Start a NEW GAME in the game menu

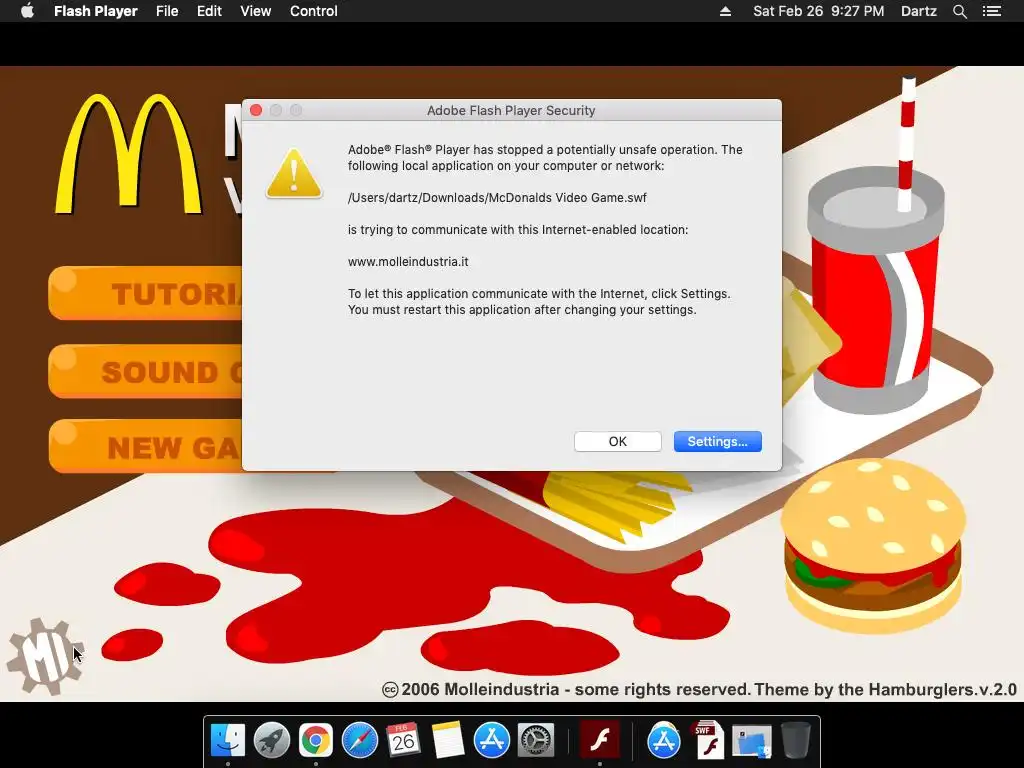146,447
